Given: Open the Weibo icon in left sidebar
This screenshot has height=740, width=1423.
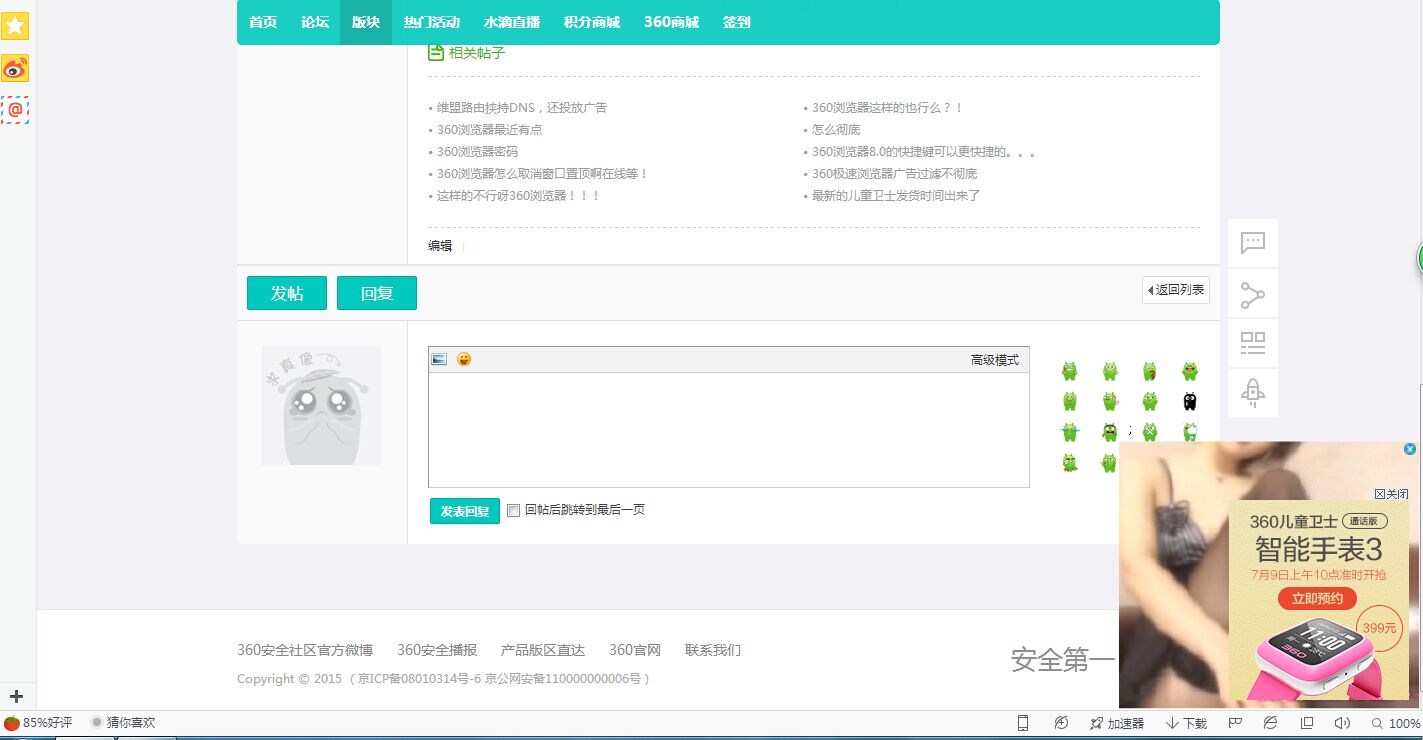Looking at the screenshot, I should [x=15, y=68].
